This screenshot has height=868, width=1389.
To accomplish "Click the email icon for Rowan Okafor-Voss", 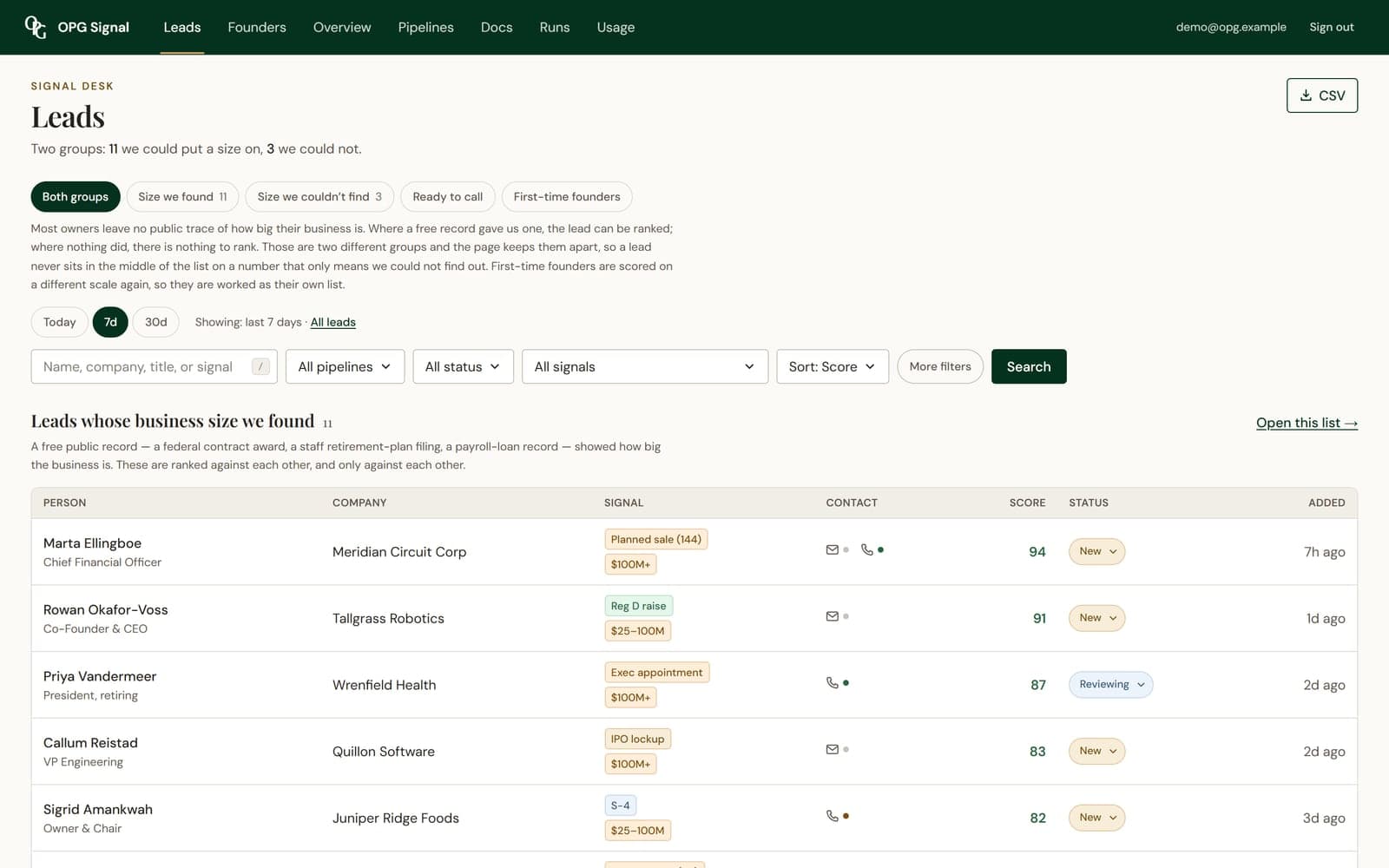I will 833,616.
